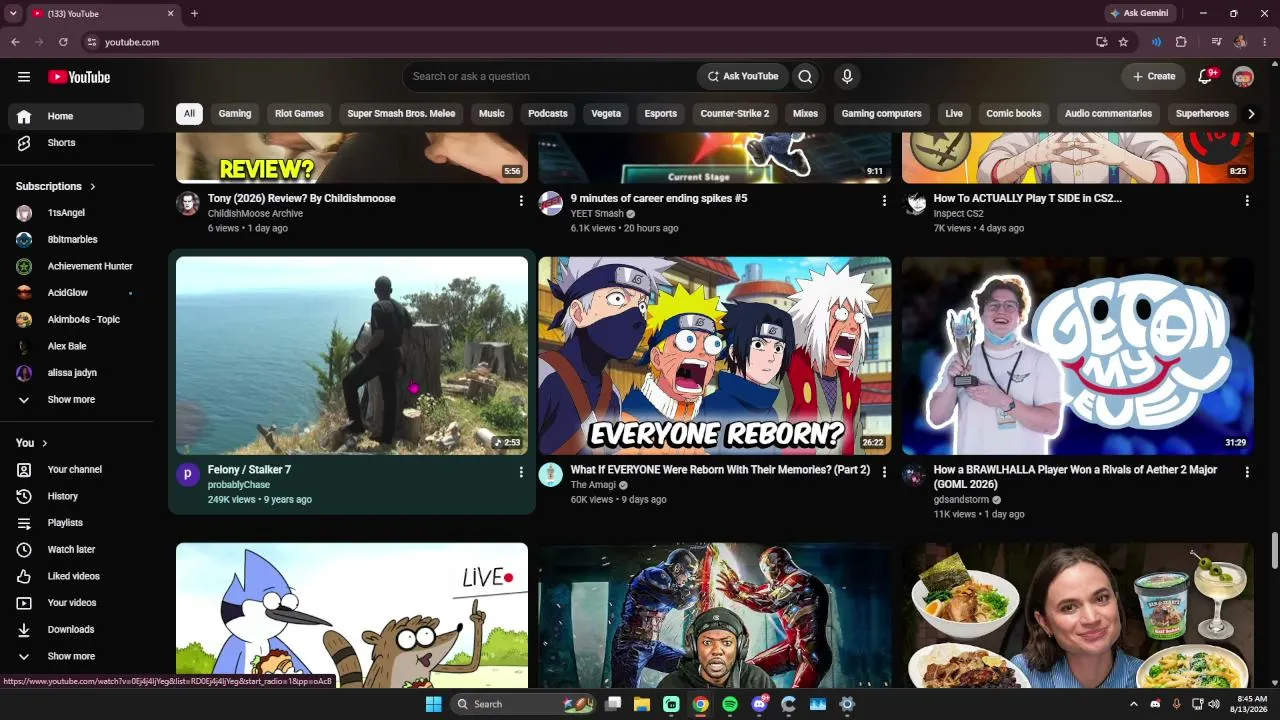Filter by Comic books chip

click(x=1014, y=114)
